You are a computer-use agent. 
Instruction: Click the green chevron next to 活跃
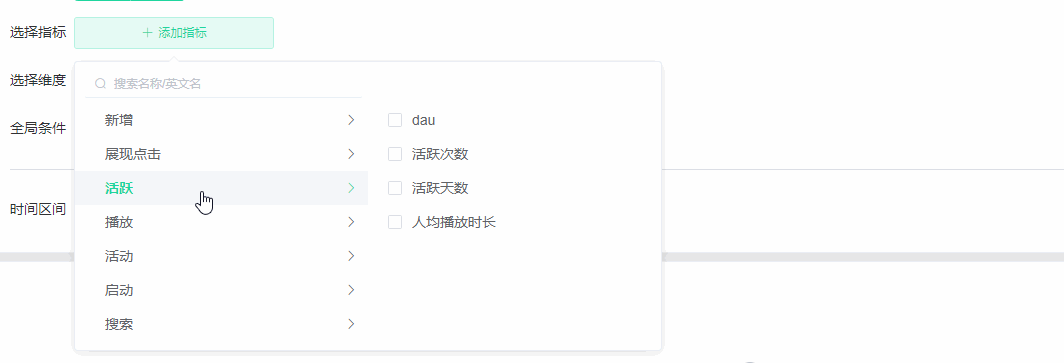pos(351,188)
